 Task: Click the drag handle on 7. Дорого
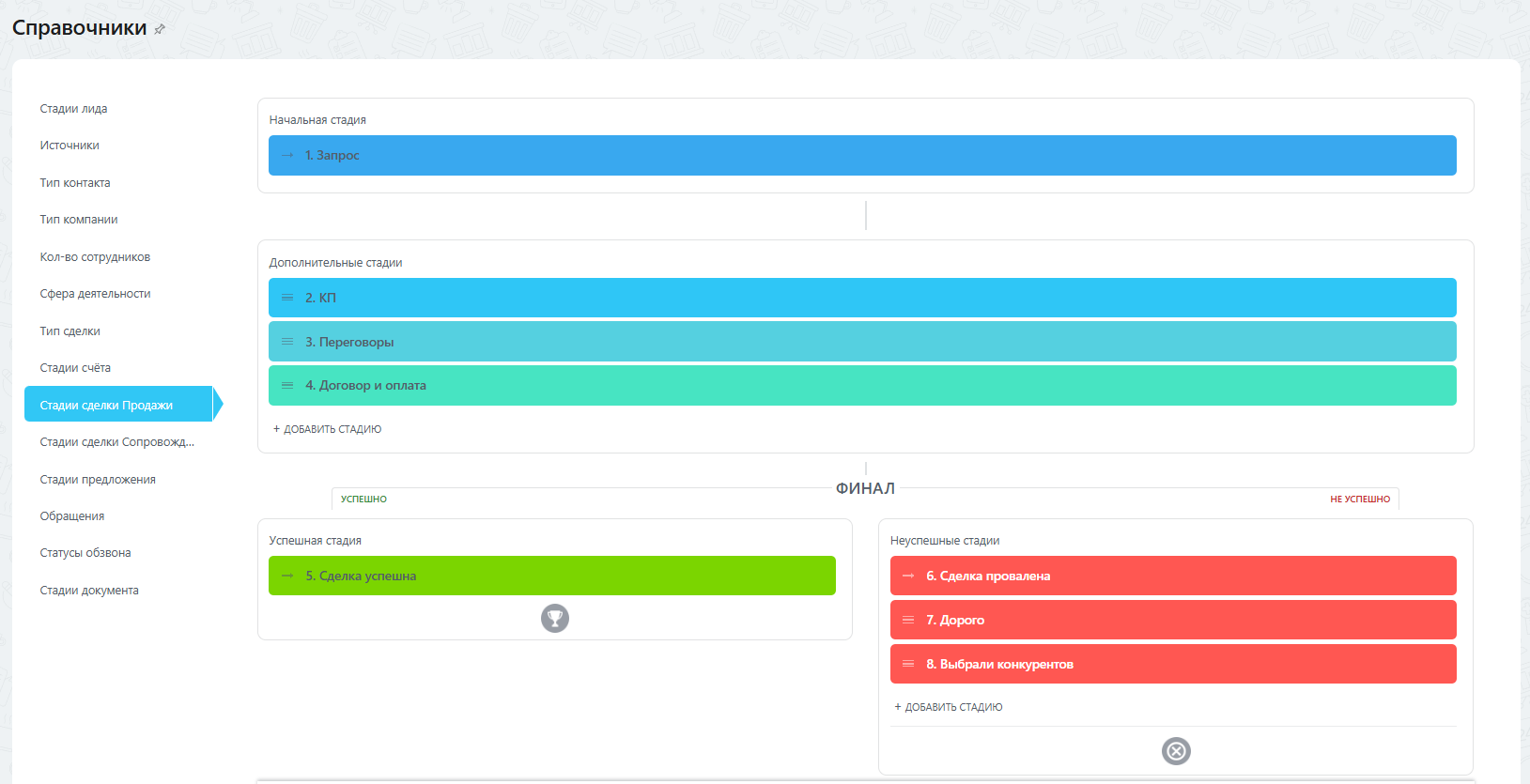tap(908, 620)
